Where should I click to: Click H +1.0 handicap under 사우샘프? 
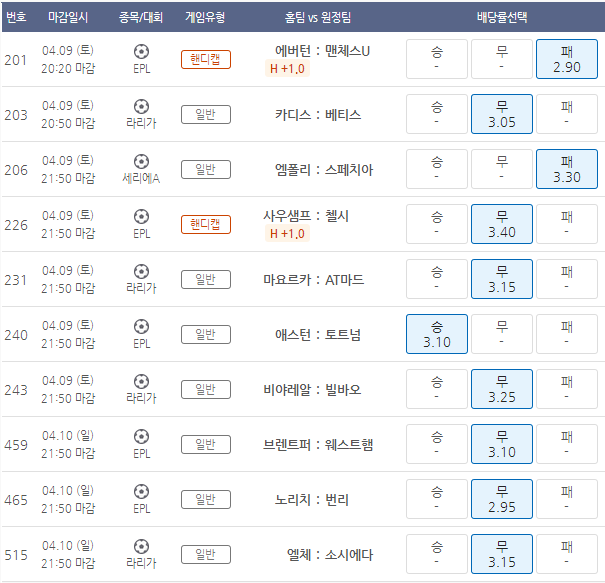[287, 234]
